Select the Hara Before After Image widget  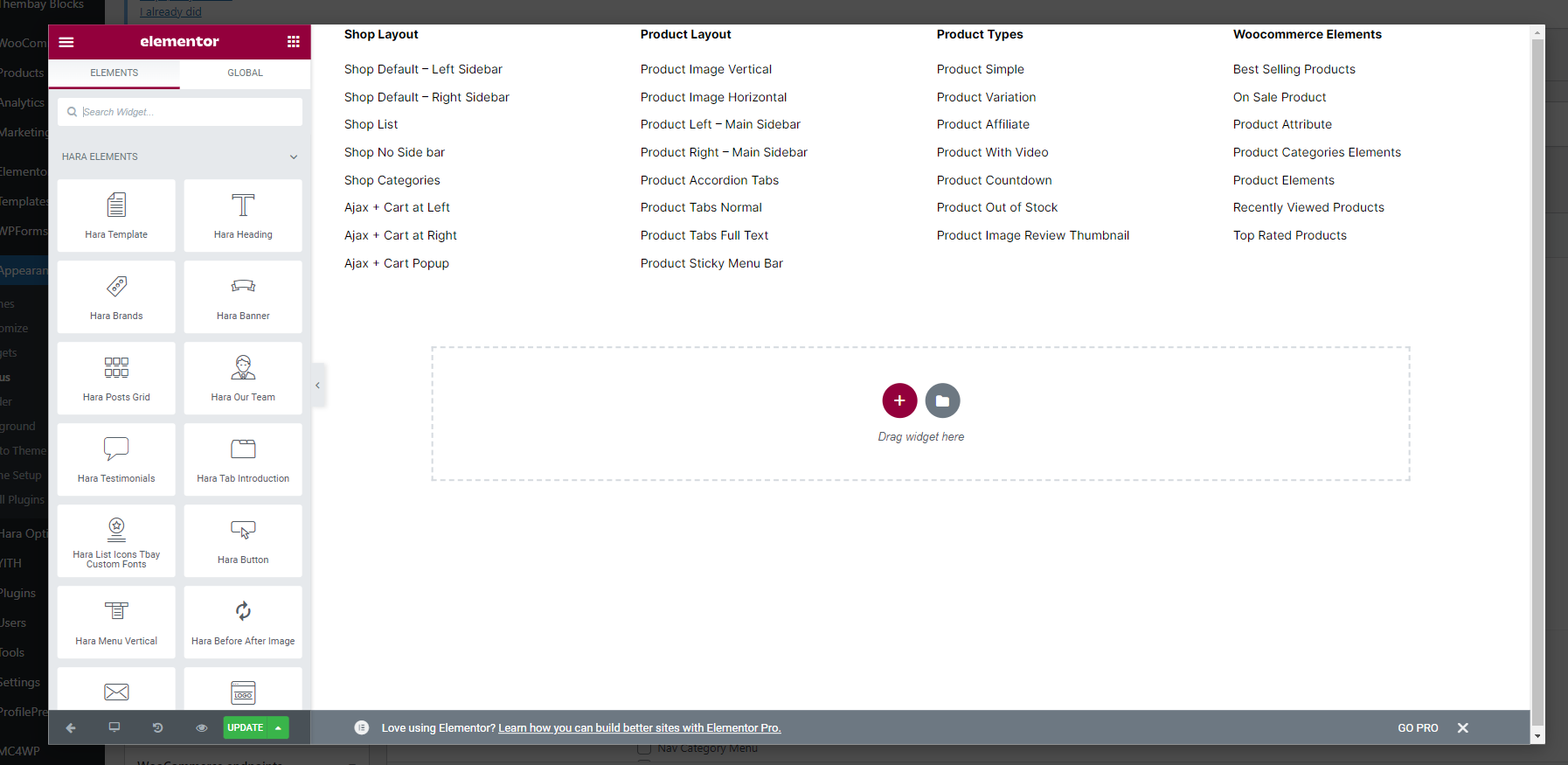[x=243, y=622]
